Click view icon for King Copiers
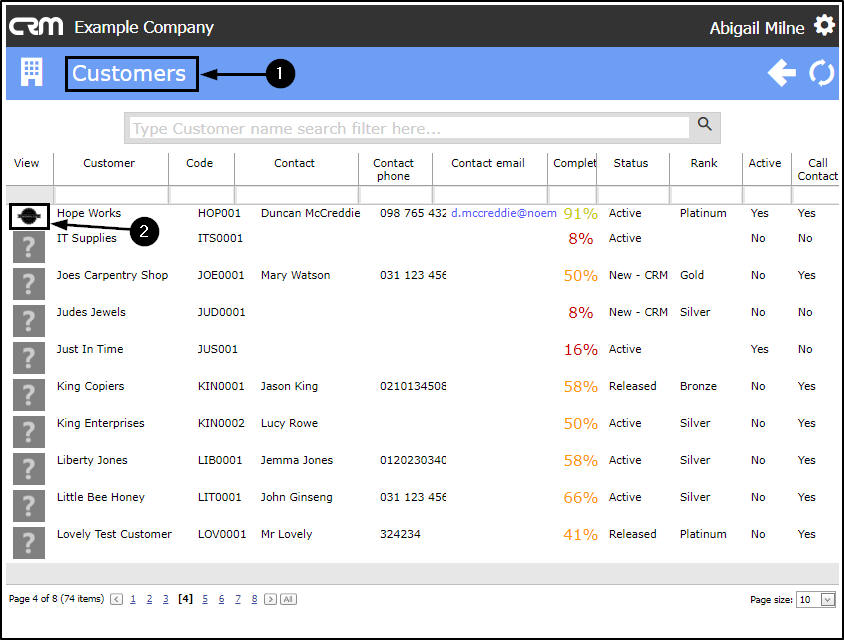Viewport: 844px width, 640px height. click(x=29, y=394)
